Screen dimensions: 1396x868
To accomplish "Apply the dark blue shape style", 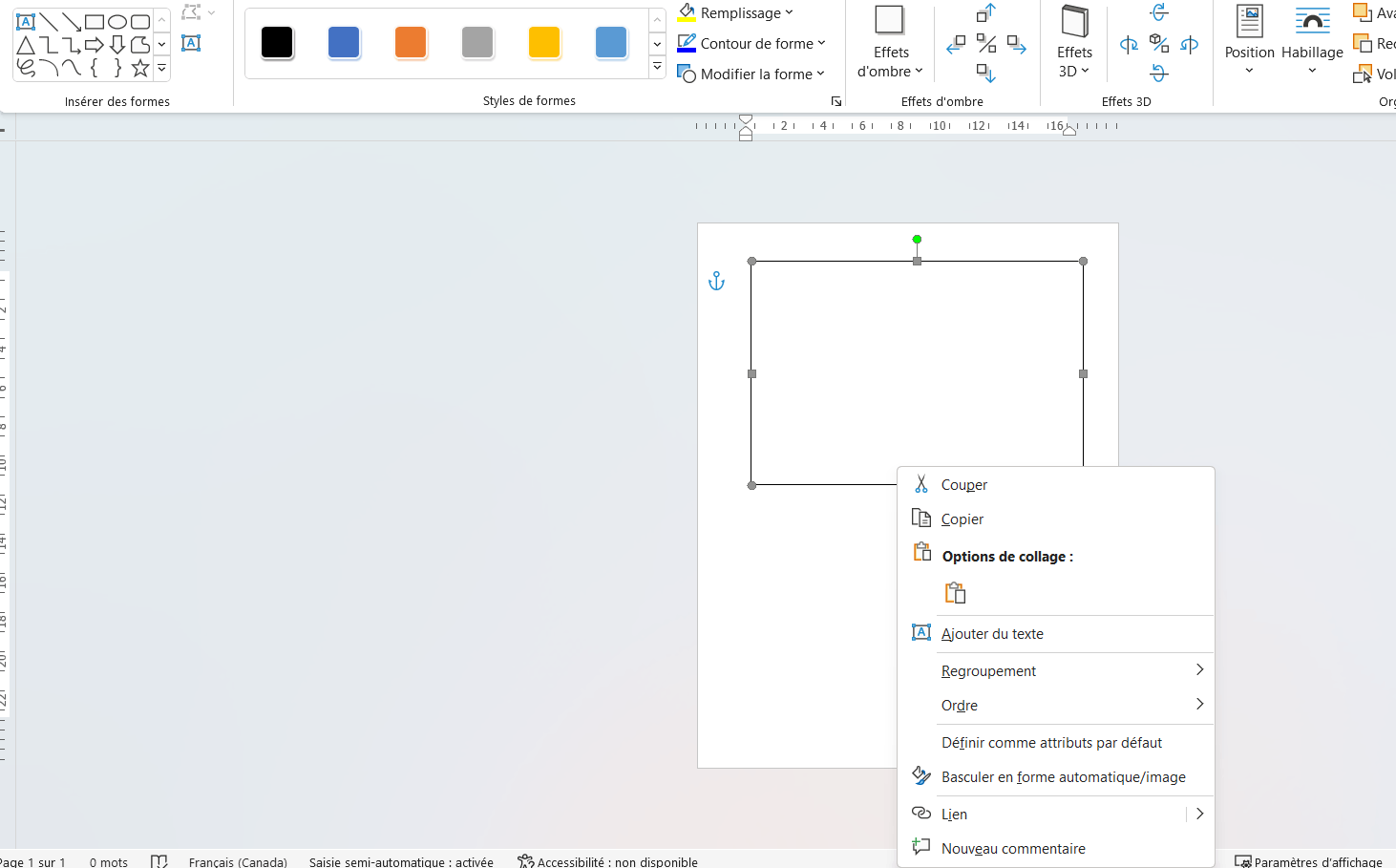I will coord(344,42).
